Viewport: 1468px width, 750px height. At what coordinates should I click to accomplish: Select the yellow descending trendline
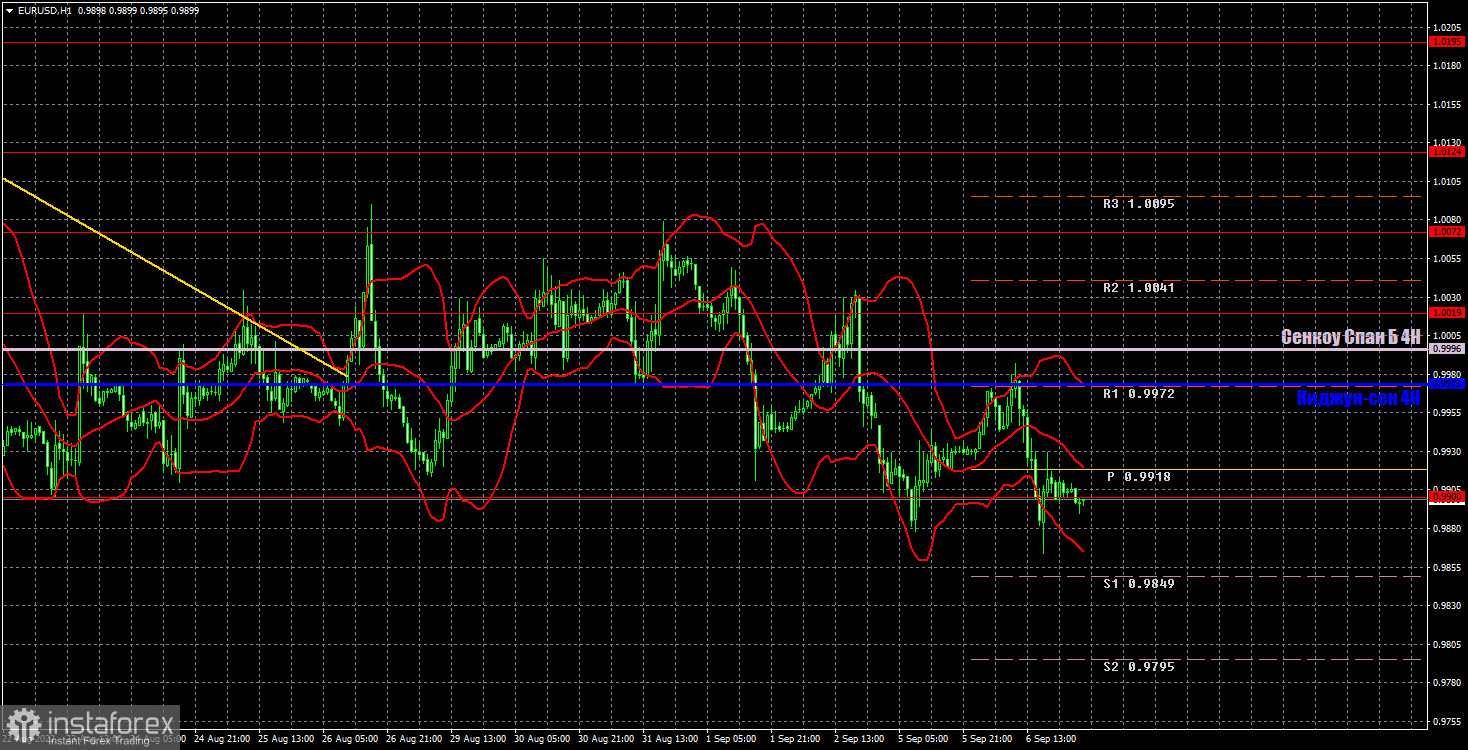tap(175, 278)
